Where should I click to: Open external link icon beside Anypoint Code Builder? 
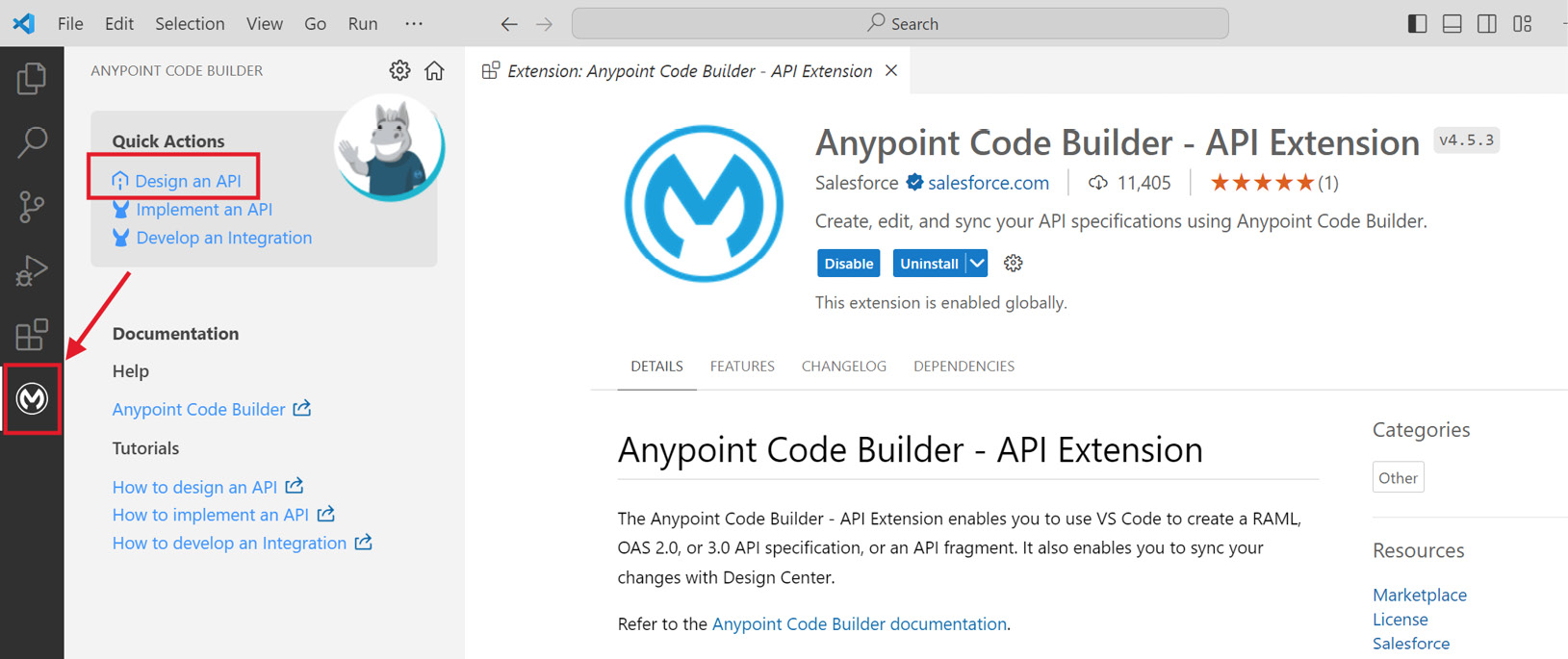[302, 408]
